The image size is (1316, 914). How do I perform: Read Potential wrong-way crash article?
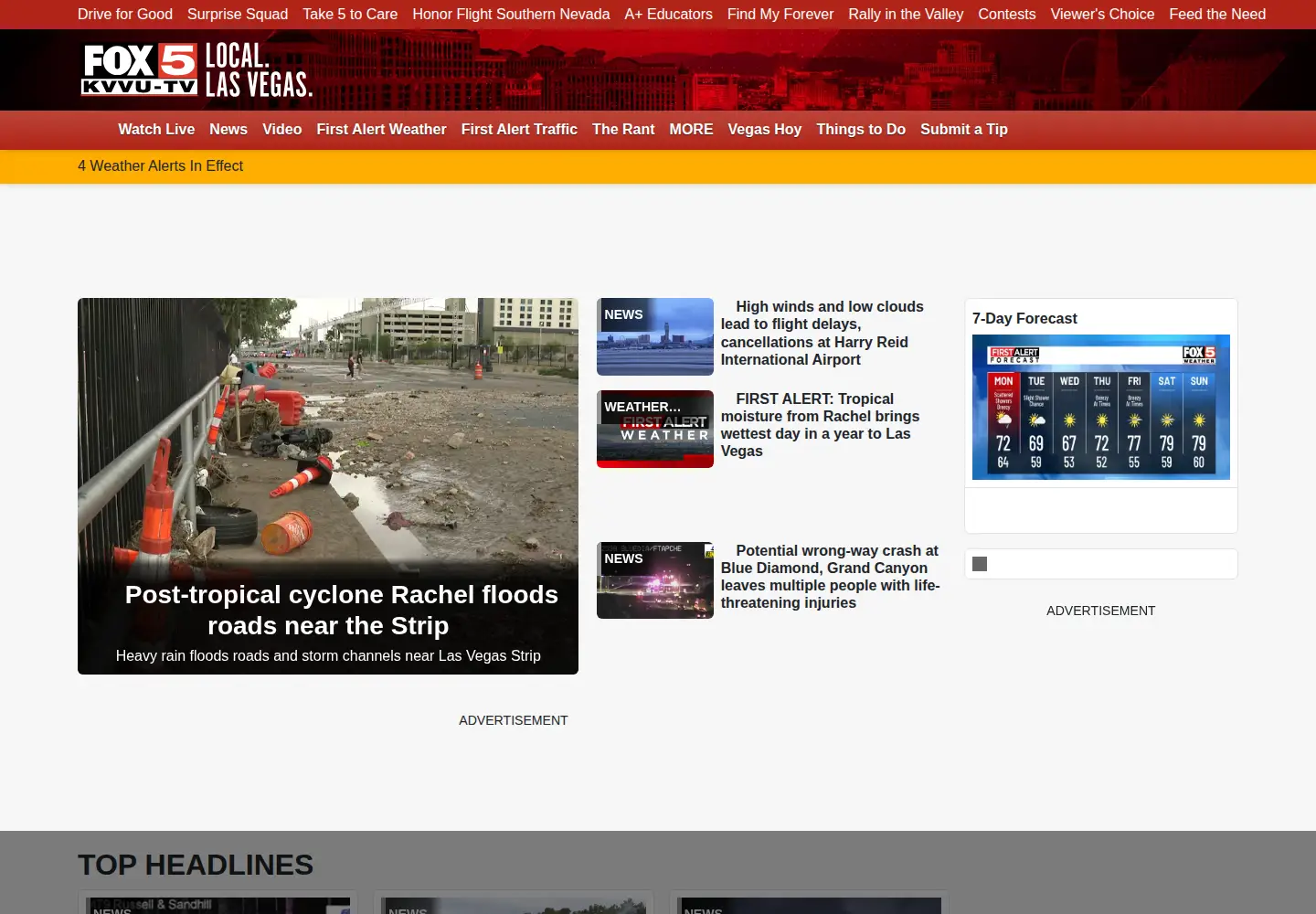coord(830,577)
